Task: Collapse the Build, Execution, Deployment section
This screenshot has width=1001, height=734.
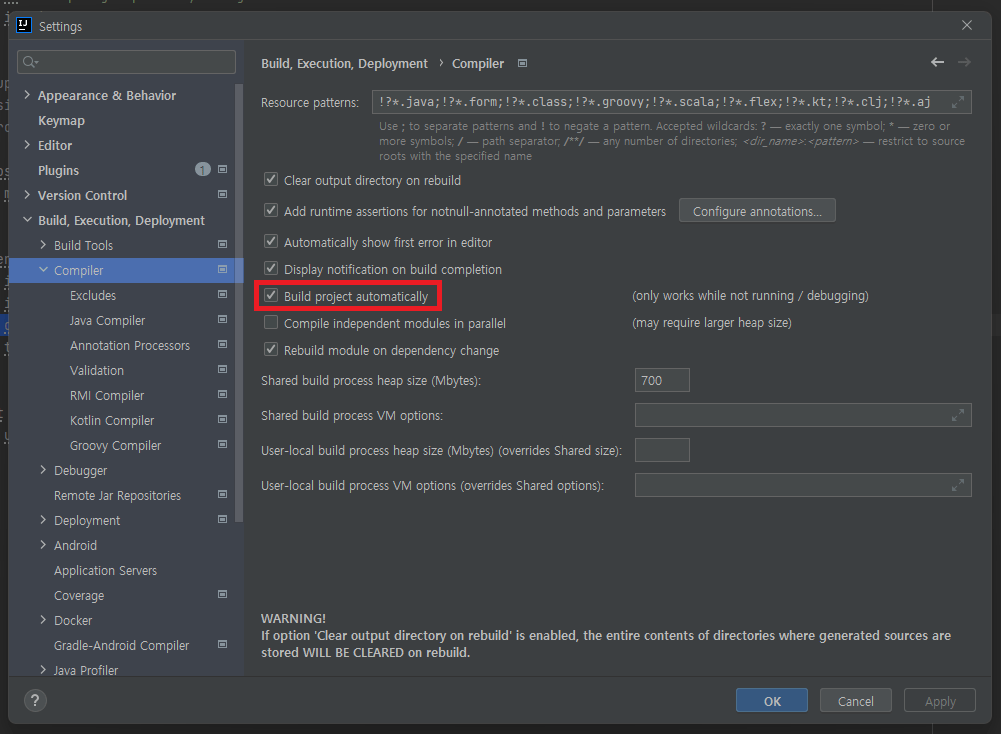Action: click(27, 219)
